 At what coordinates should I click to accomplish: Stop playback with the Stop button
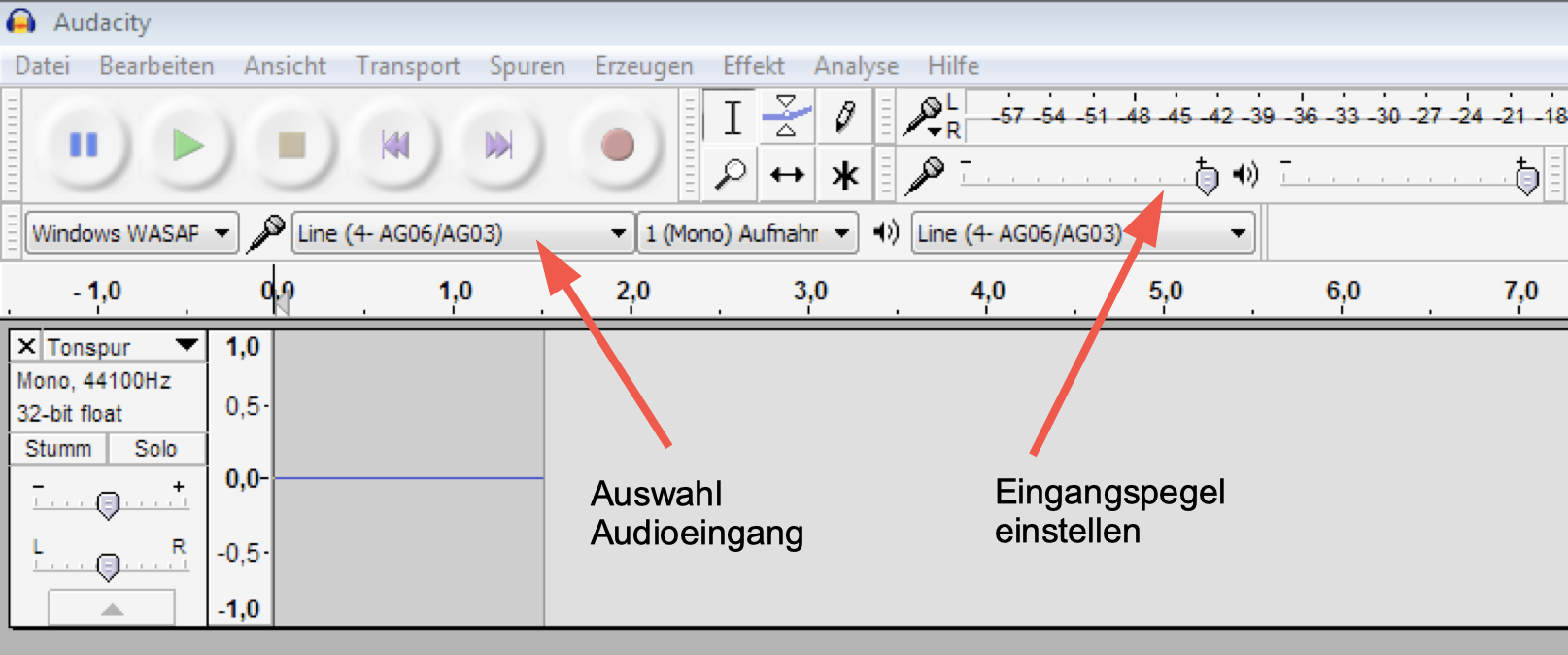coord(291,146)
